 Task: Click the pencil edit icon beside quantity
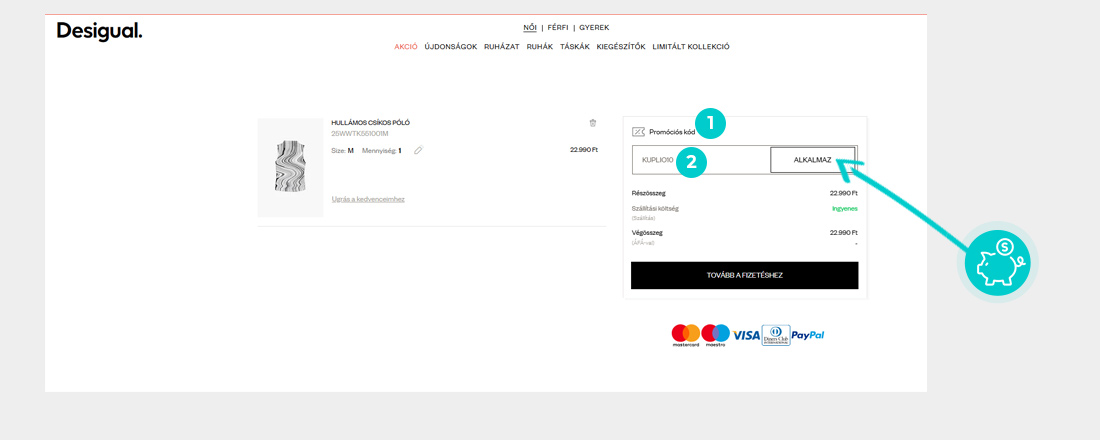click(418, 151)
